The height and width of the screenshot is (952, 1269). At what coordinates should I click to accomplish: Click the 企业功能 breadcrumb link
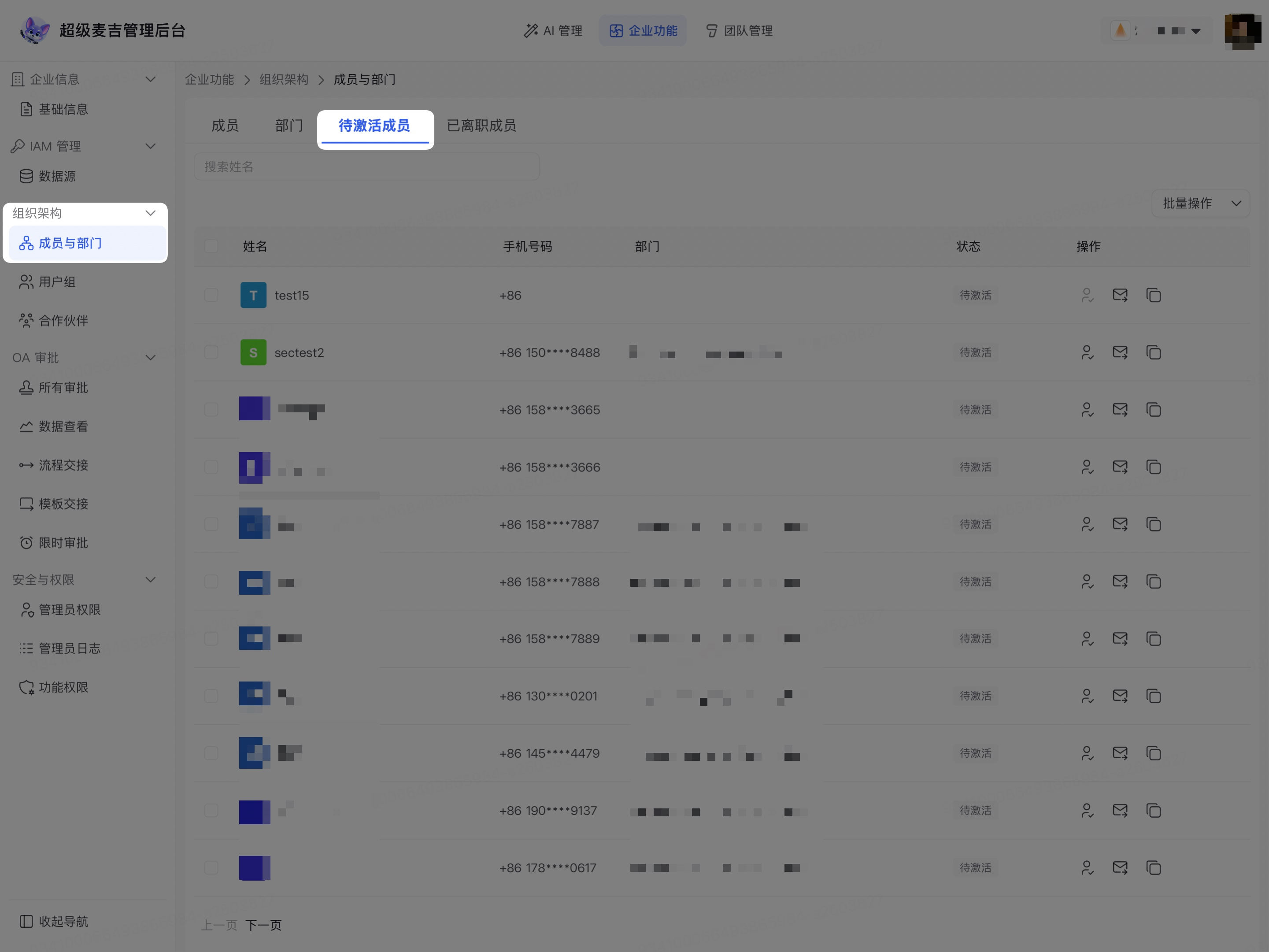point(209,79)
